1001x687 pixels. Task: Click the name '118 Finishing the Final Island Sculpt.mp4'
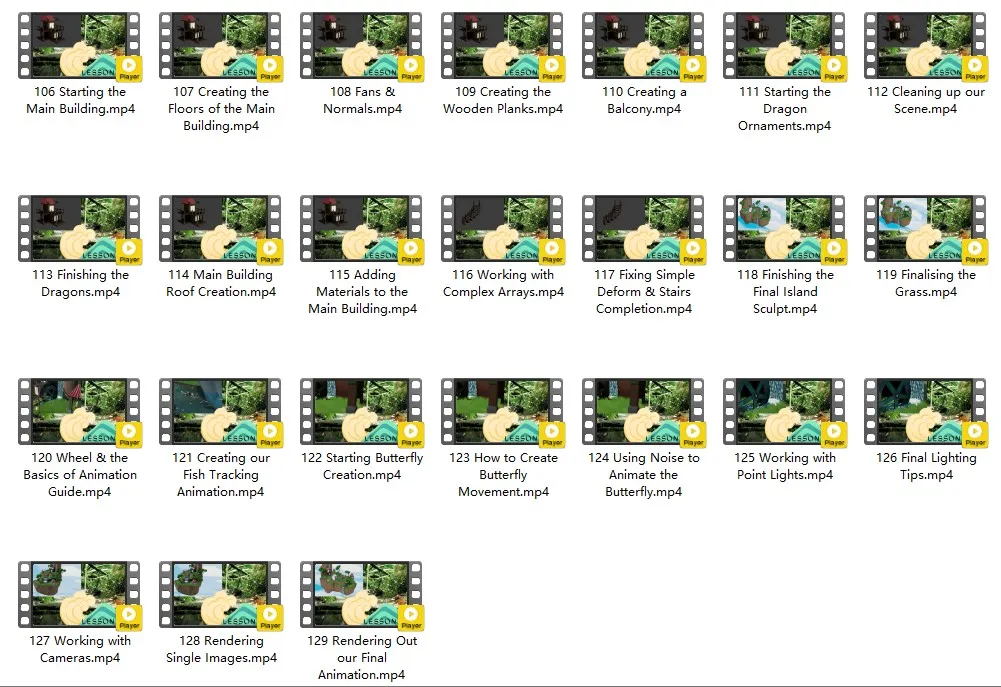click(x=785, y=292)
